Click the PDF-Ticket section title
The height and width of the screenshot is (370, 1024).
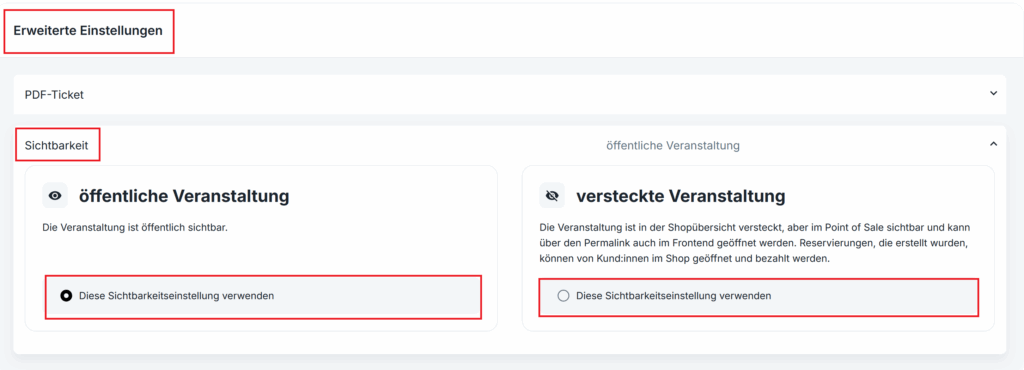54,95
